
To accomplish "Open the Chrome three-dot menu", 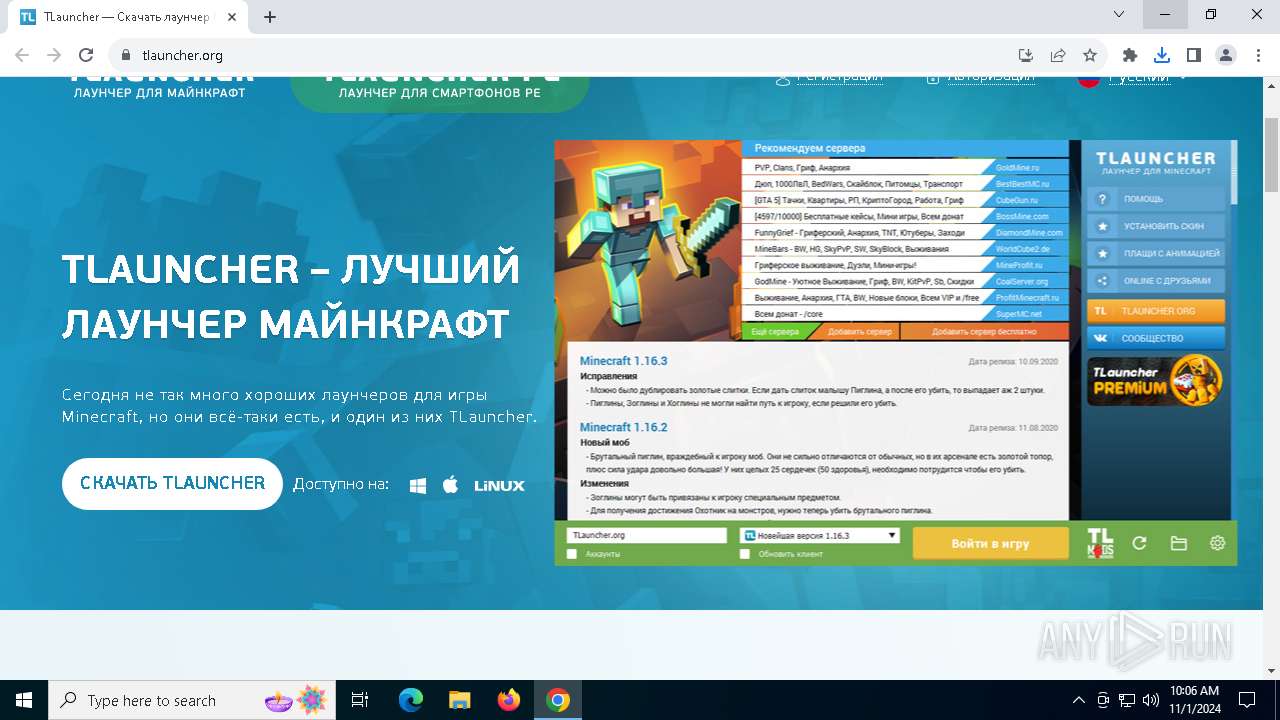I will [x=1257, y=56].
